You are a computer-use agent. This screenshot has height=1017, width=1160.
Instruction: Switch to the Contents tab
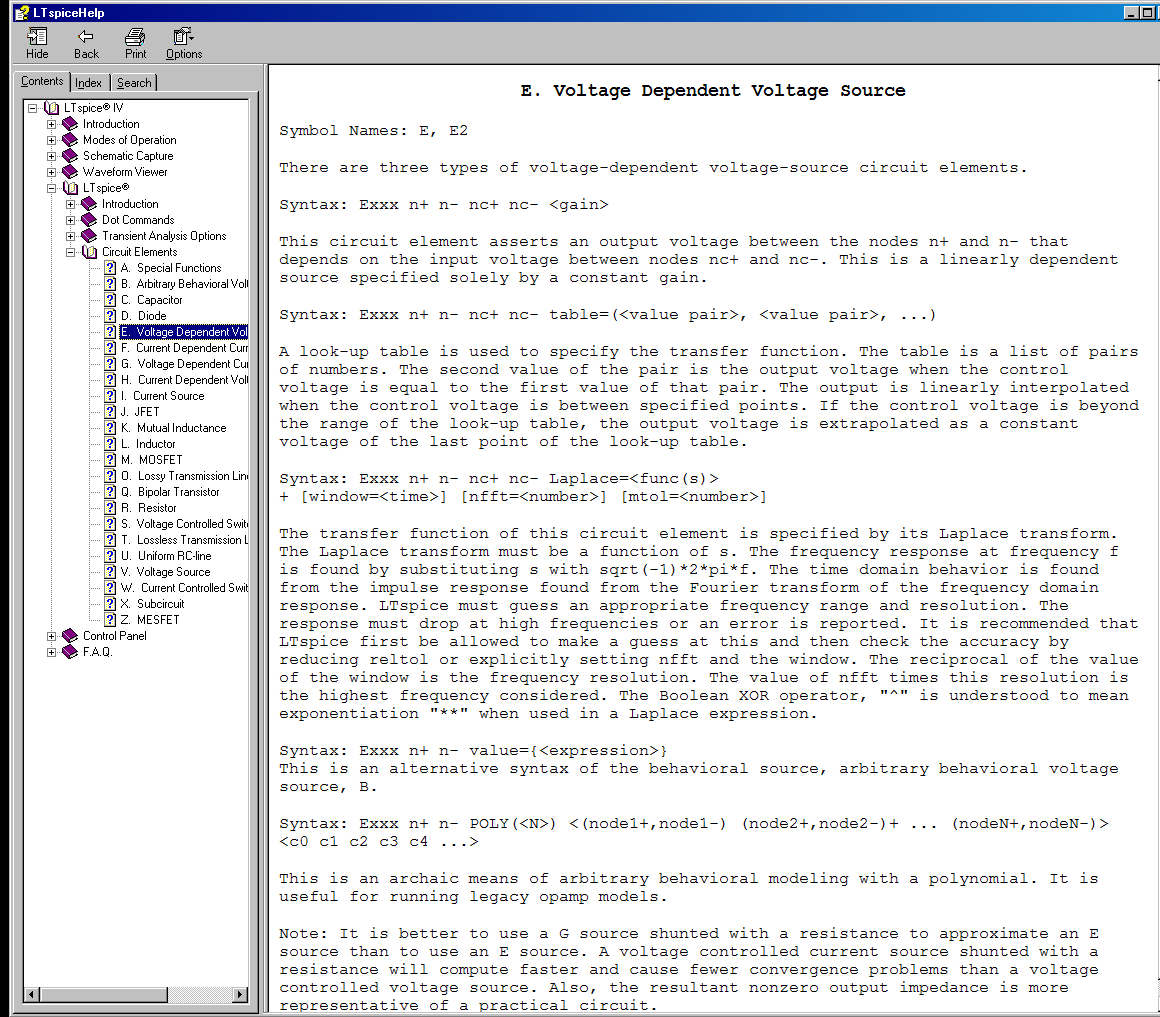tap(42, 81)
